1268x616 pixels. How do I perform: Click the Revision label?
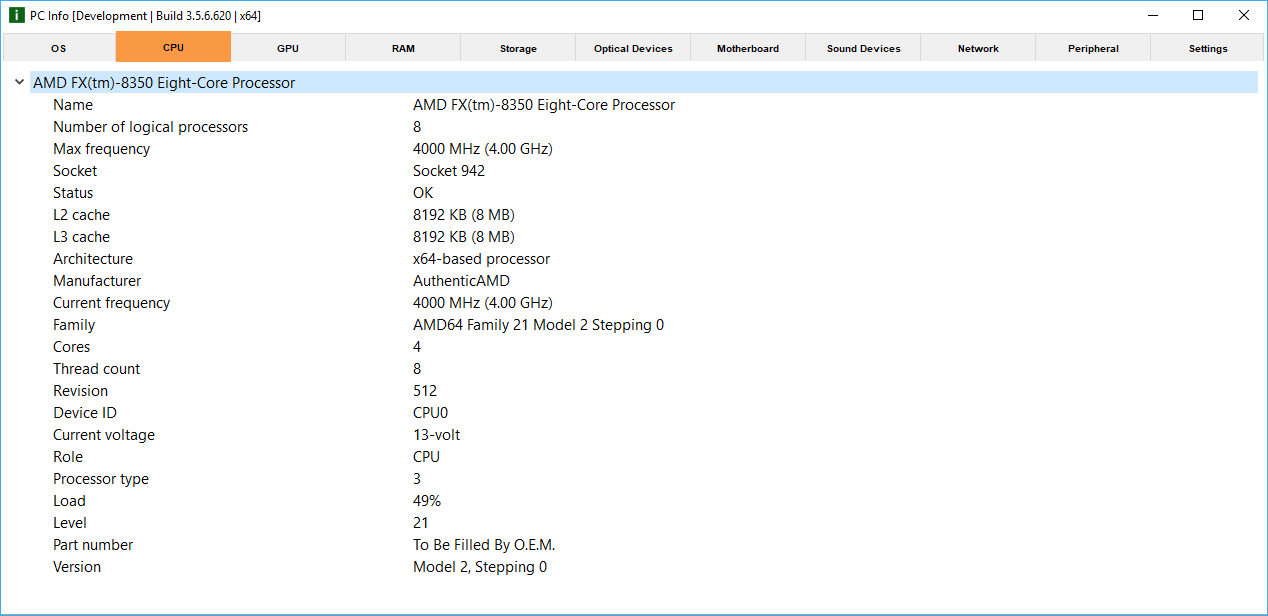click(x=80, y=391)
